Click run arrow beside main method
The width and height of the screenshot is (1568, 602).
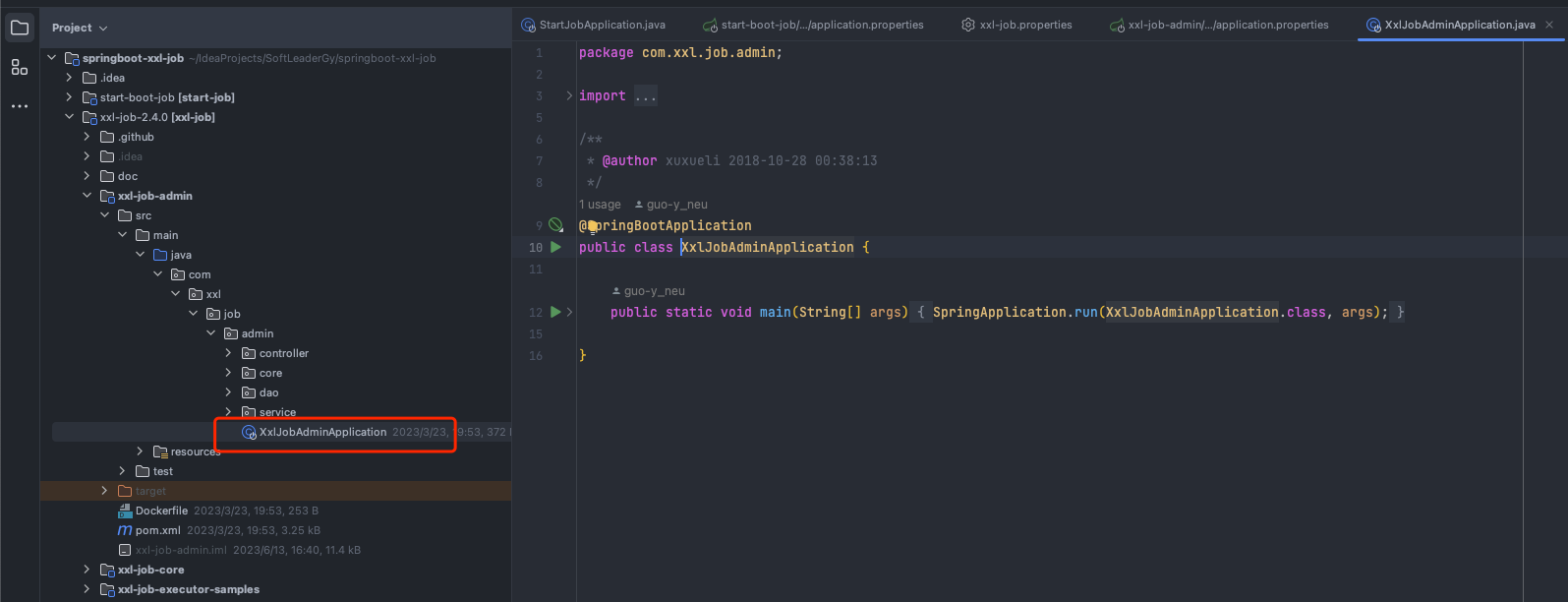pos(555,312)
